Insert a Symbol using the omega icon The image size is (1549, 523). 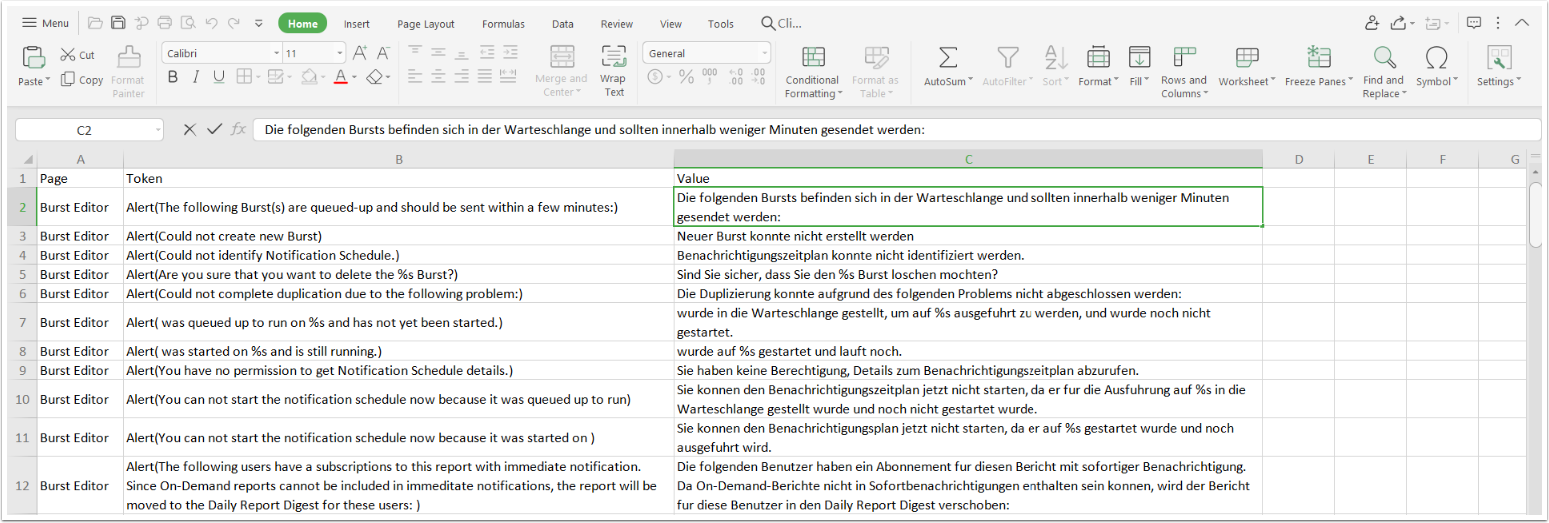coord(1436,57)
